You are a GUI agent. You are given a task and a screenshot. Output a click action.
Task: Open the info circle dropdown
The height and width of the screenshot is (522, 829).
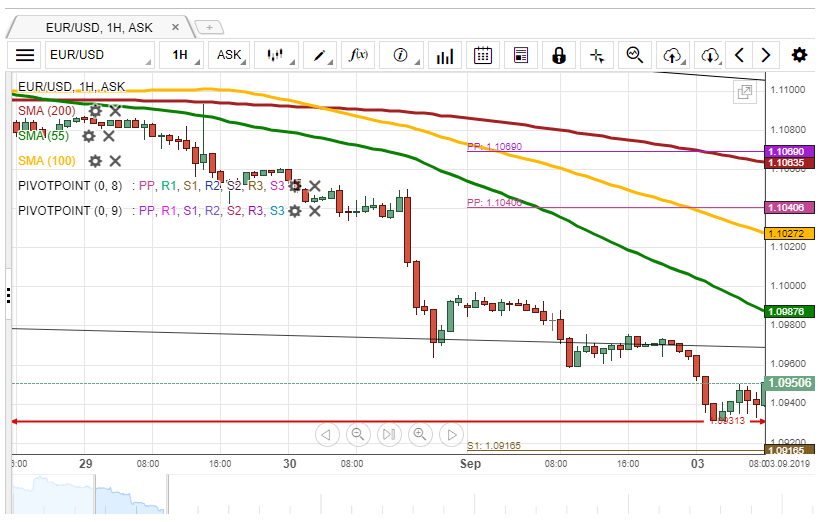click(401, 55)
